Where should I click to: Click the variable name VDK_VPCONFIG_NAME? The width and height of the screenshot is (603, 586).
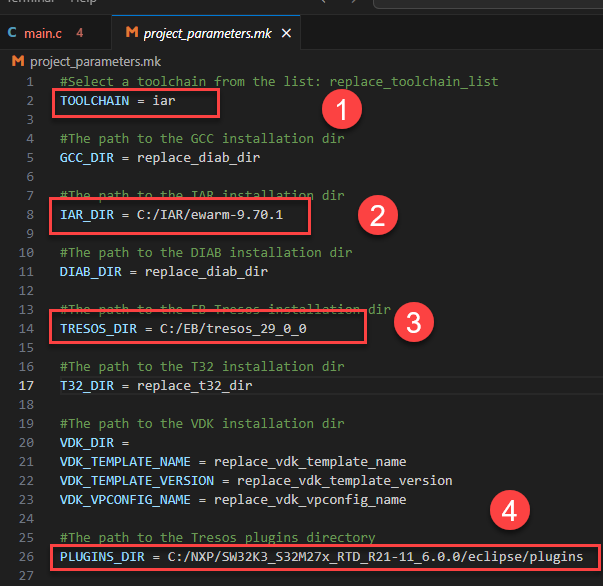point(125,499)
